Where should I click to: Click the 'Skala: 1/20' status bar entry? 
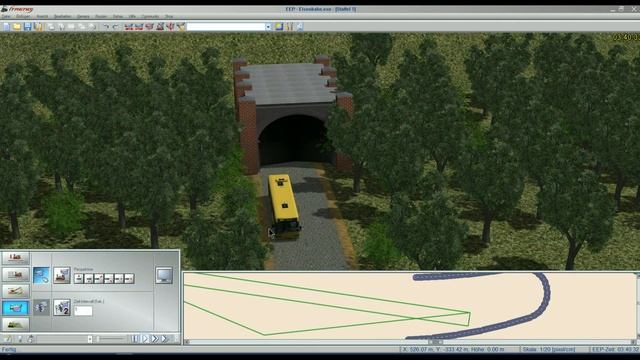click(548, 349)
